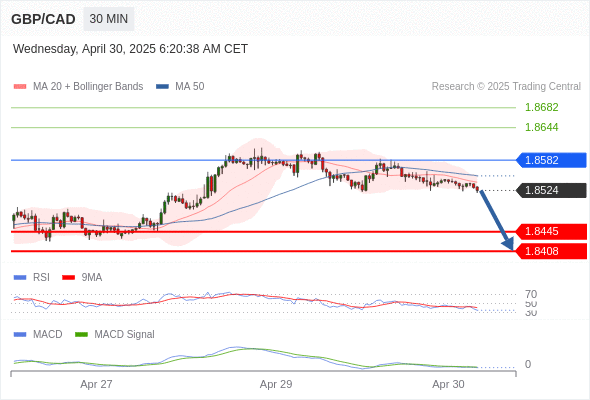Screen dimensions: 590x400
Task: Select the black 1.8524 current price tag
Action: [x=551, y=190]
